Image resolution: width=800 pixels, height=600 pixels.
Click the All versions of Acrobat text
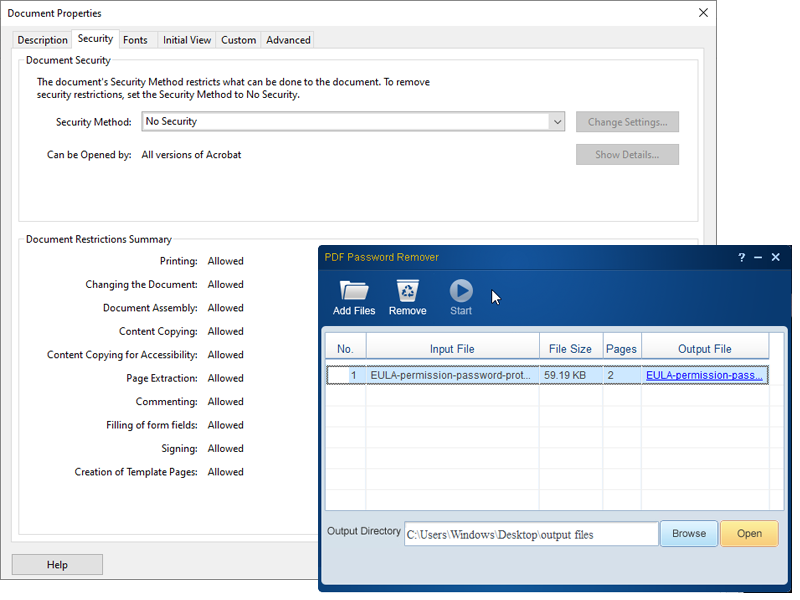[191, 155]
